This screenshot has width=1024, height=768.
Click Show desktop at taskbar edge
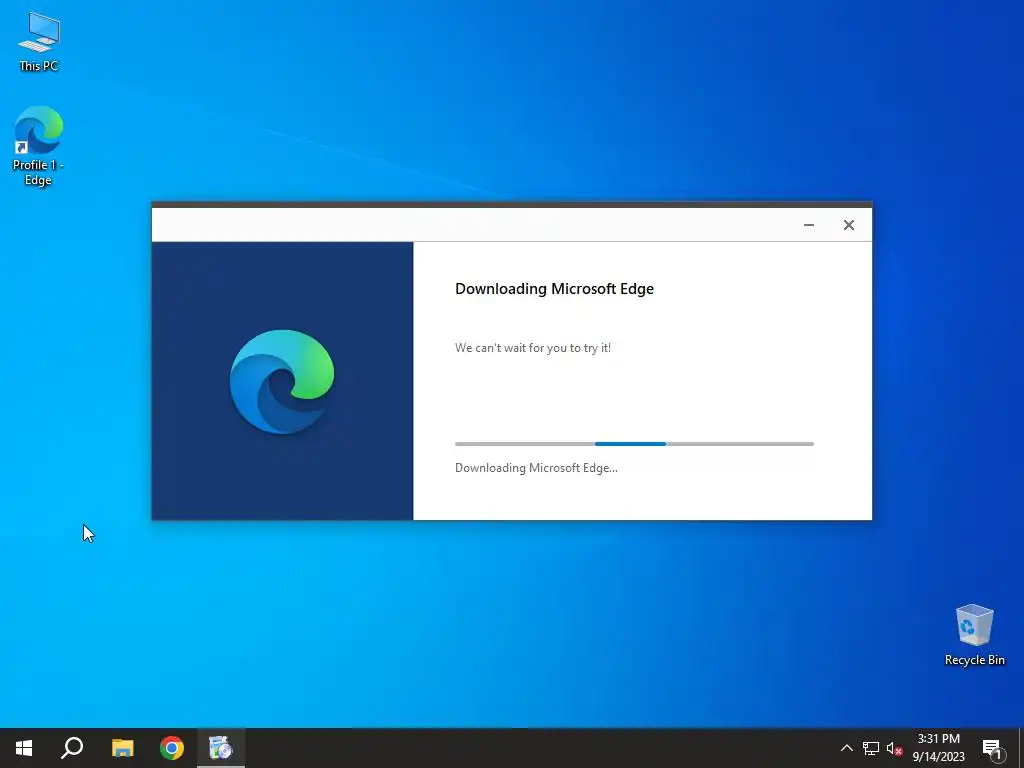point(1021,748)
